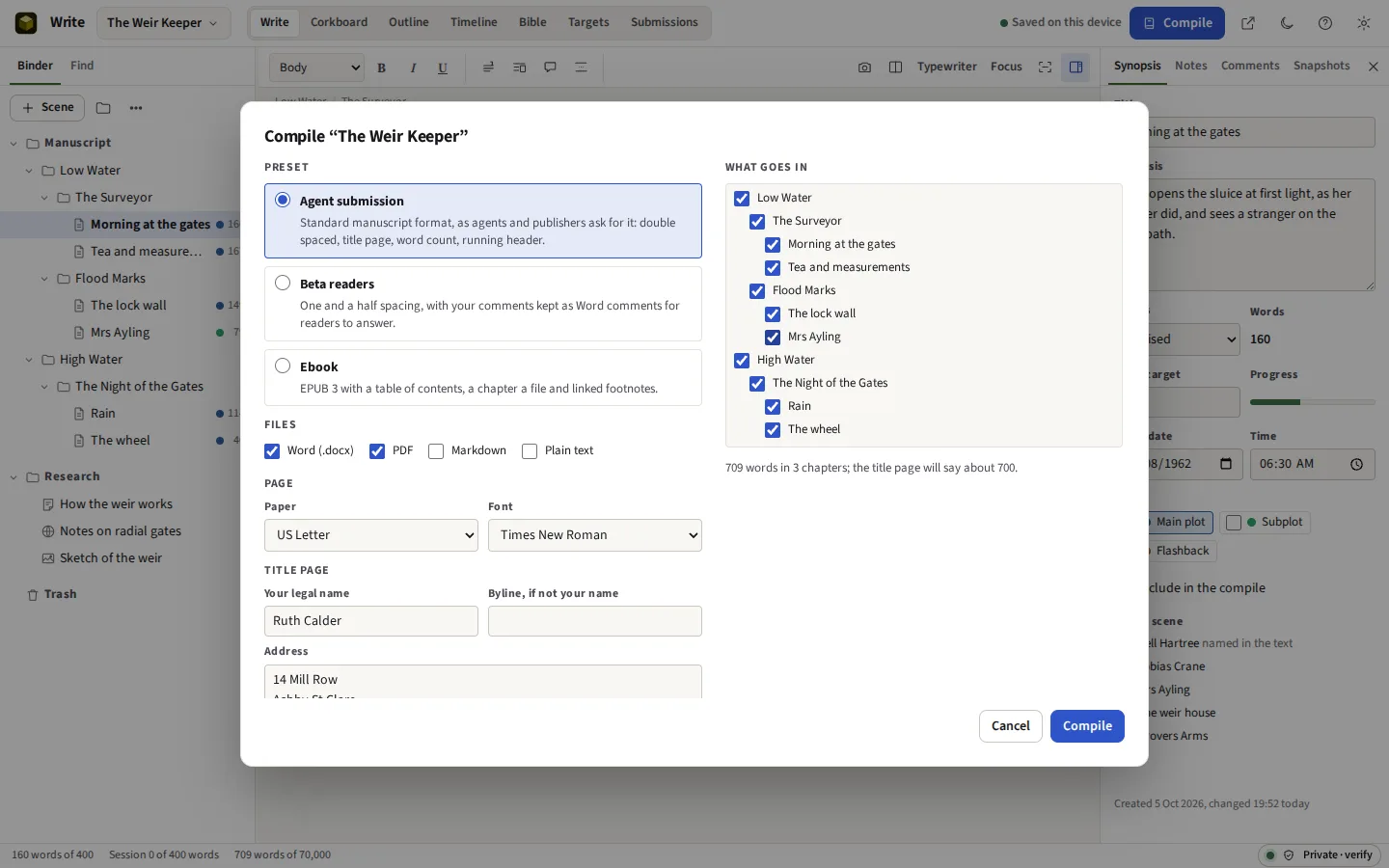The width and height of the screenshot is (1389, 868).
Task: Open settings via the gear icon
Action: [1364, 23]
